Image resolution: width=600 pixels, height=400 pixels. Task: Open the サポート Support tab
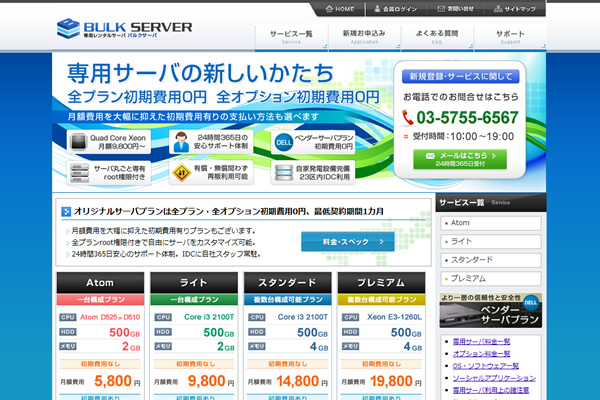(x=509, y=37)
